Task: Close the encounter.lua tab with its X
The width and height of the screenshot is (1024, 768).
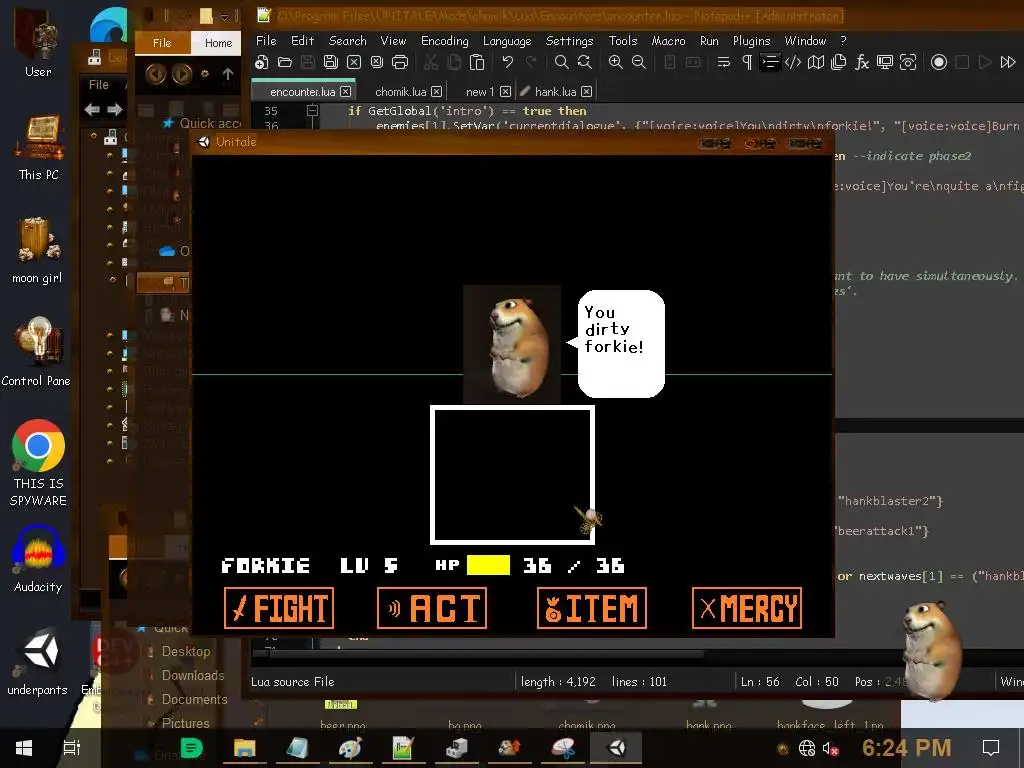Action: pyautogui.click(x=345, y=91)
